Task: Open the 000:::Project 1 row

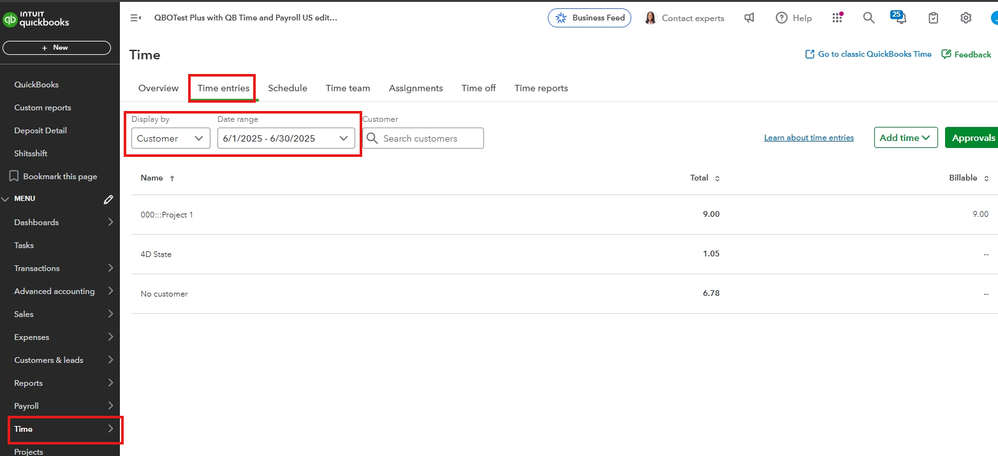Action: (565, 215)
